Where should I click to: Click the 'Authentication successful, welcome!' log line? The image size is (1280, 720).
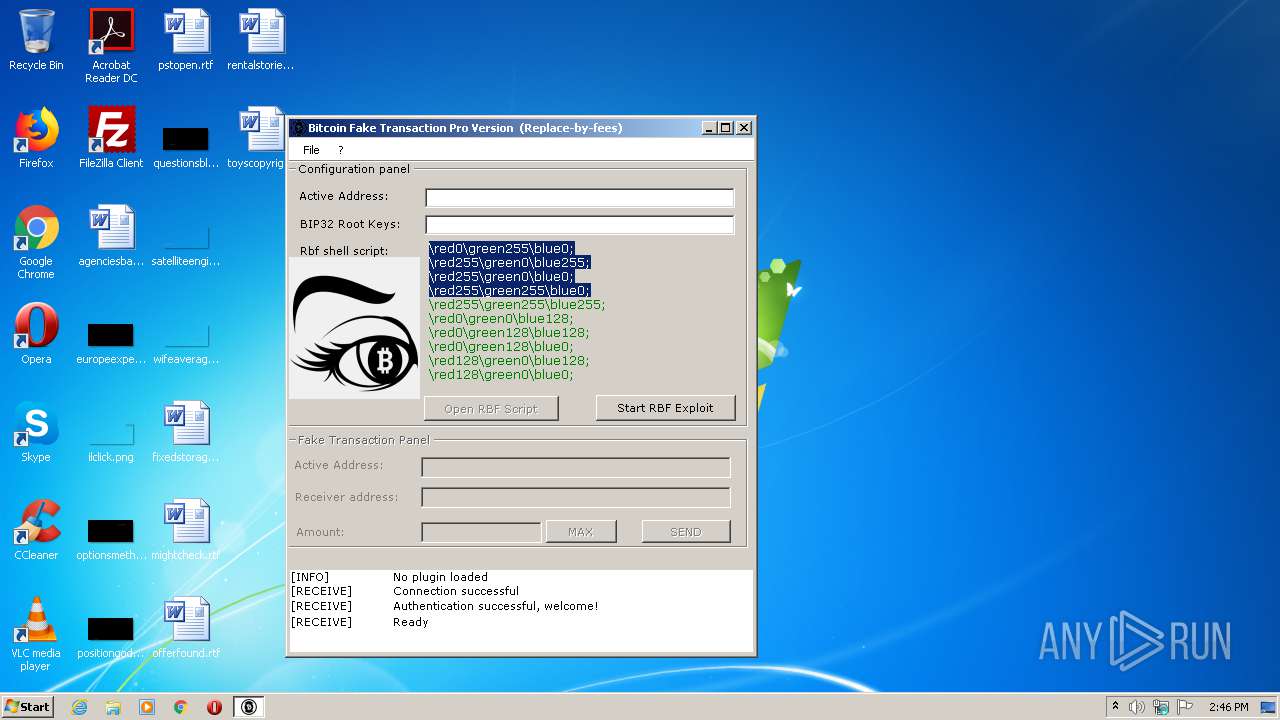point(495,606)
